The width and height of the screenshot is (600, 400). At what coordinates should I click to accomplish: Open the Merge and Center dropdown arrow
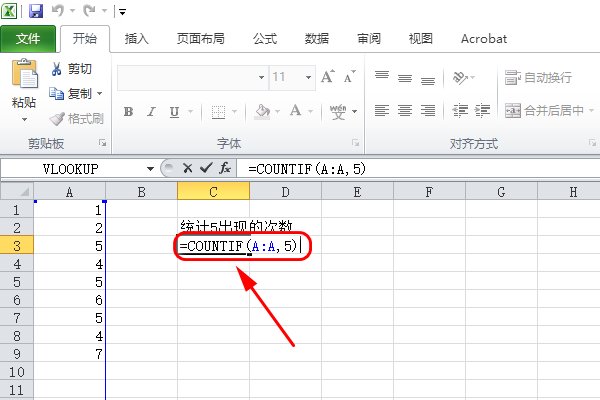(x=591, y=111)
